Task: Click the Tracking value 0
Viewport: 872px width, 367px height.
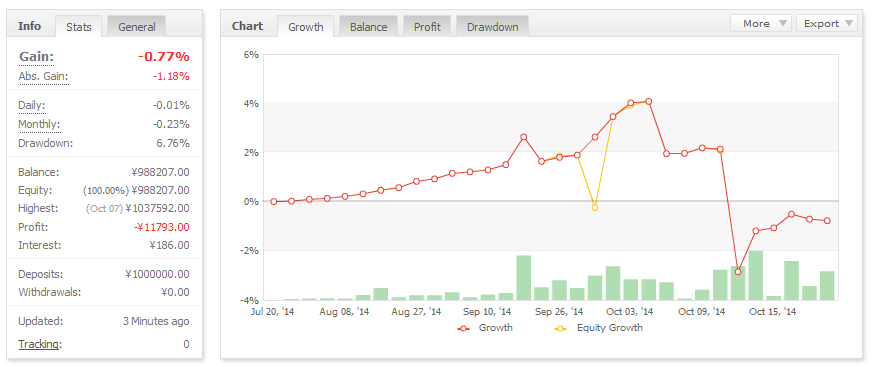Action: [x=186, y=344]
